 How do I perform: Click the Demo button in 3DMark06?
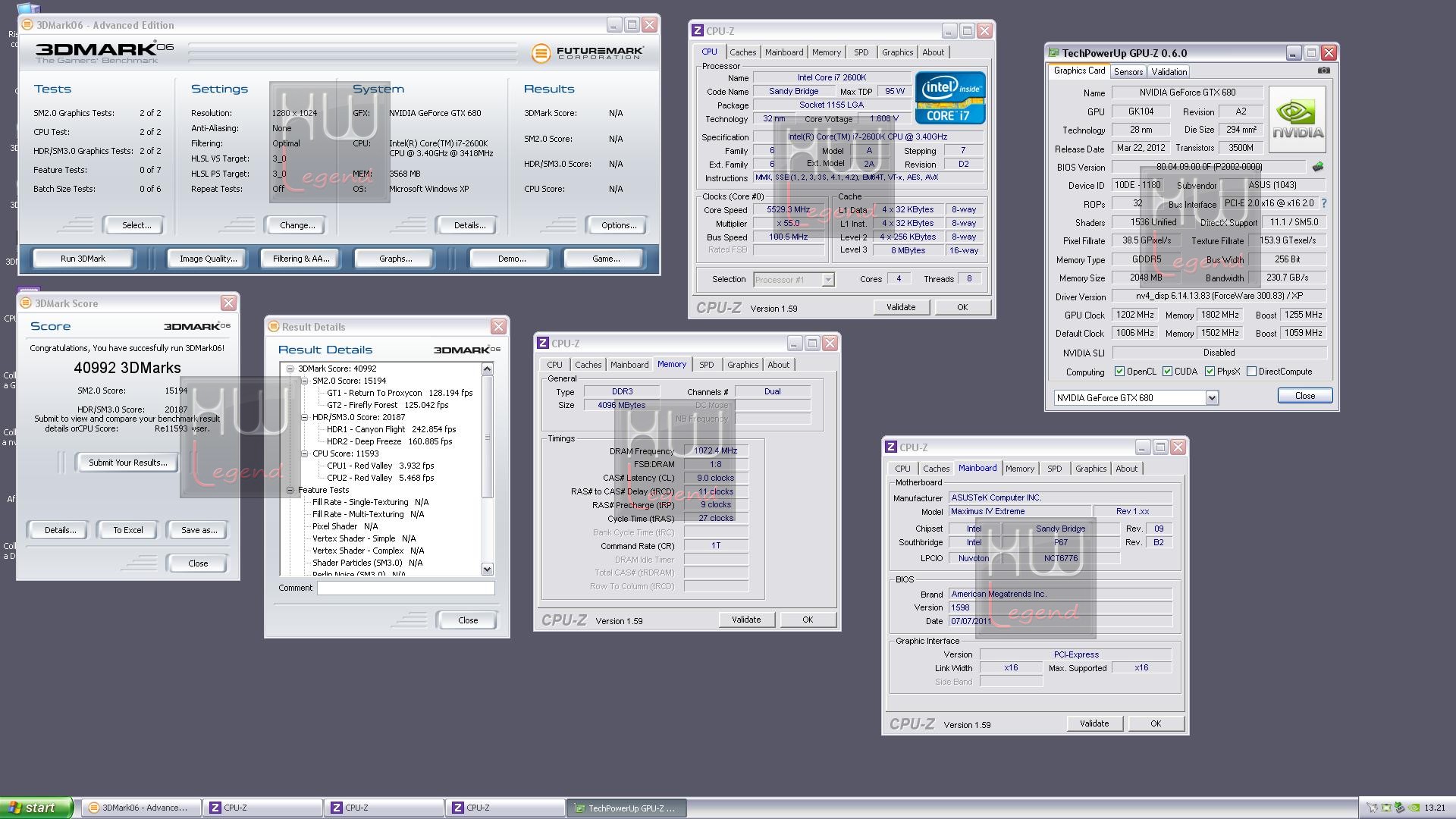[x=512, y=259]
